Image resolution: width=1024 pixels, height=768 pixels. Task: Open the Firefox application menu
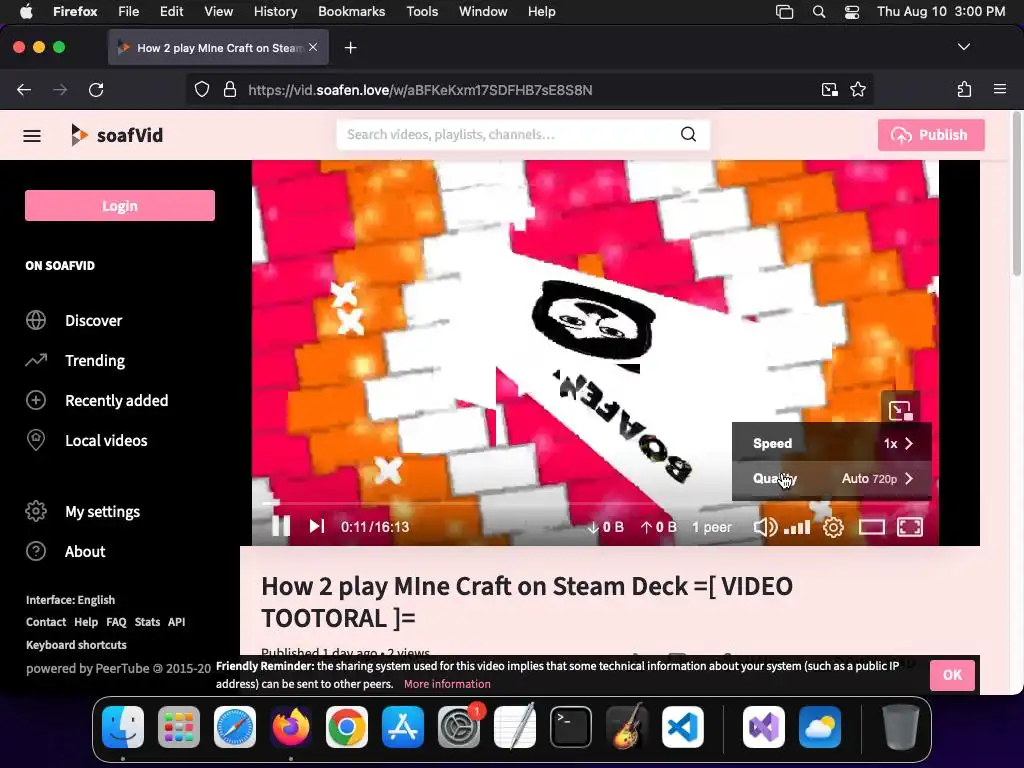click(x=1000, y=89)
